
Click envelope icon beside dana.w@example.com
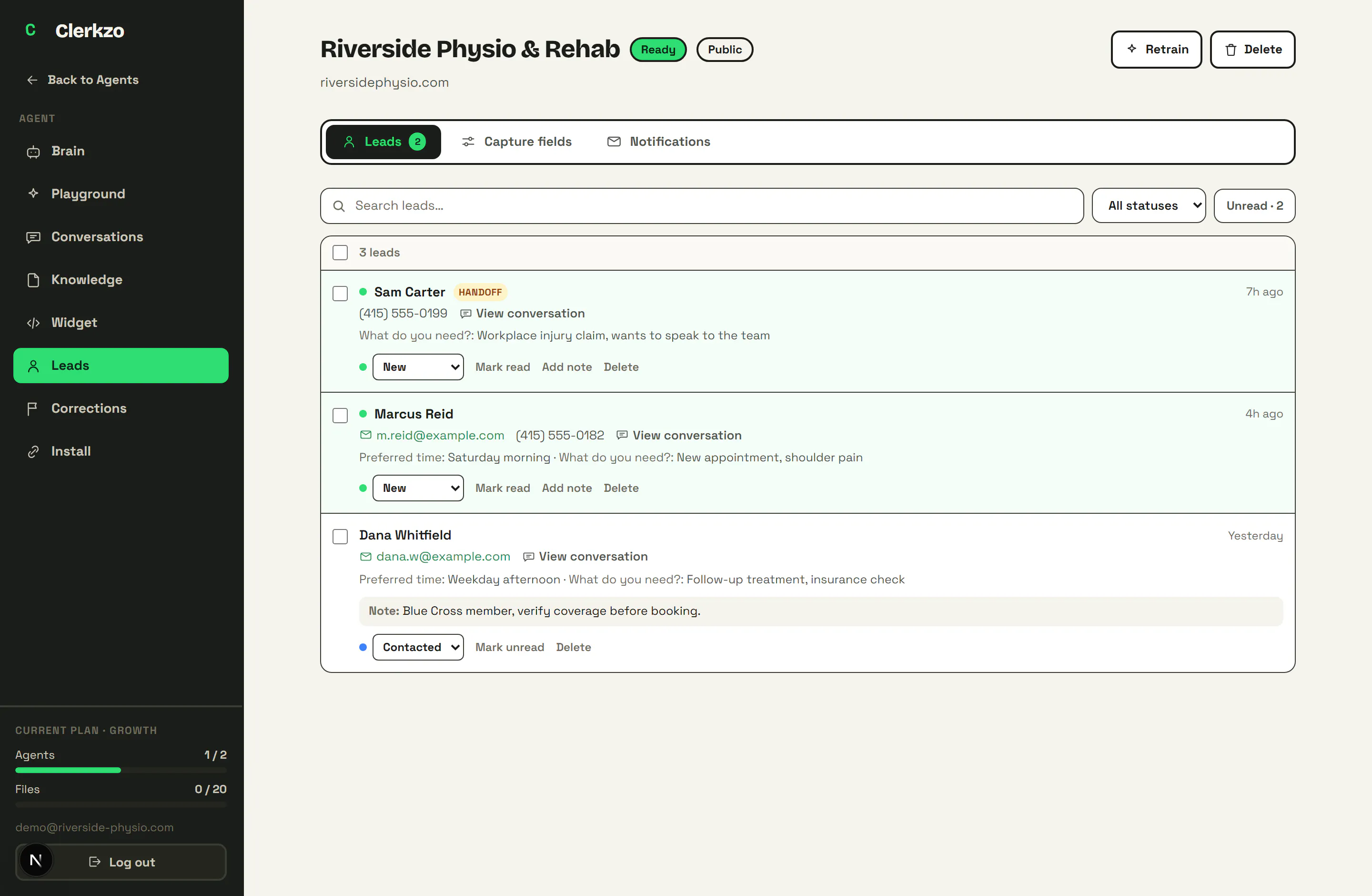(x=365, y=556)
